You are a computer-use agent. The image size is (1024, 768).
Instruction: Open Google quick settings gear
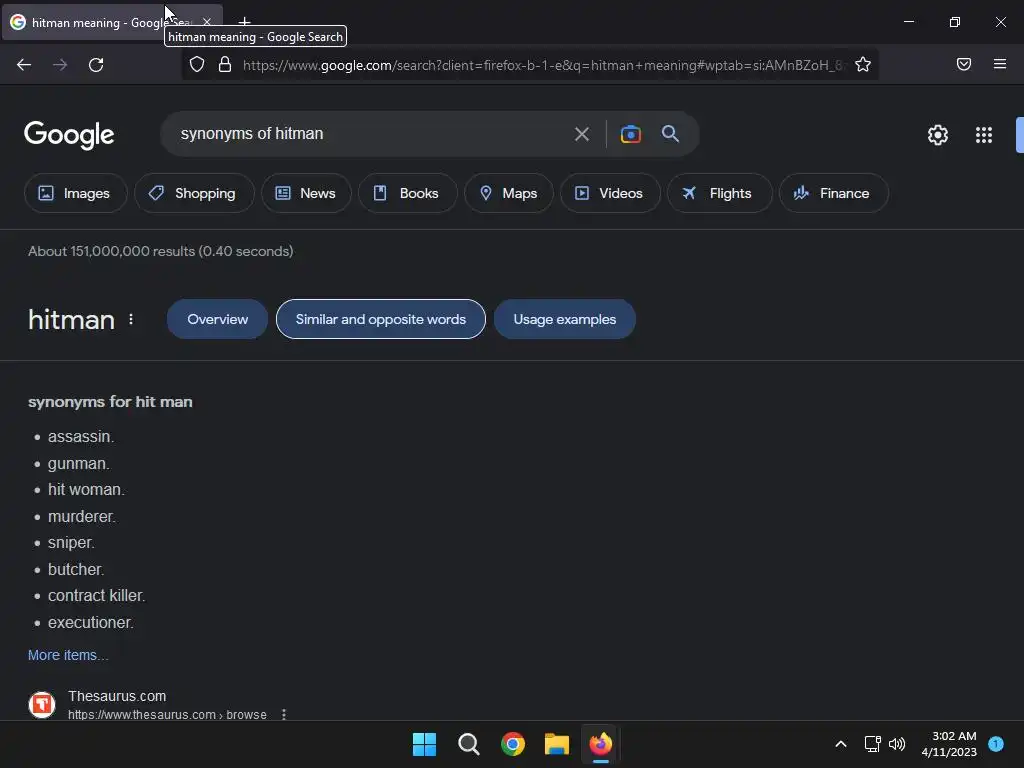938,135
